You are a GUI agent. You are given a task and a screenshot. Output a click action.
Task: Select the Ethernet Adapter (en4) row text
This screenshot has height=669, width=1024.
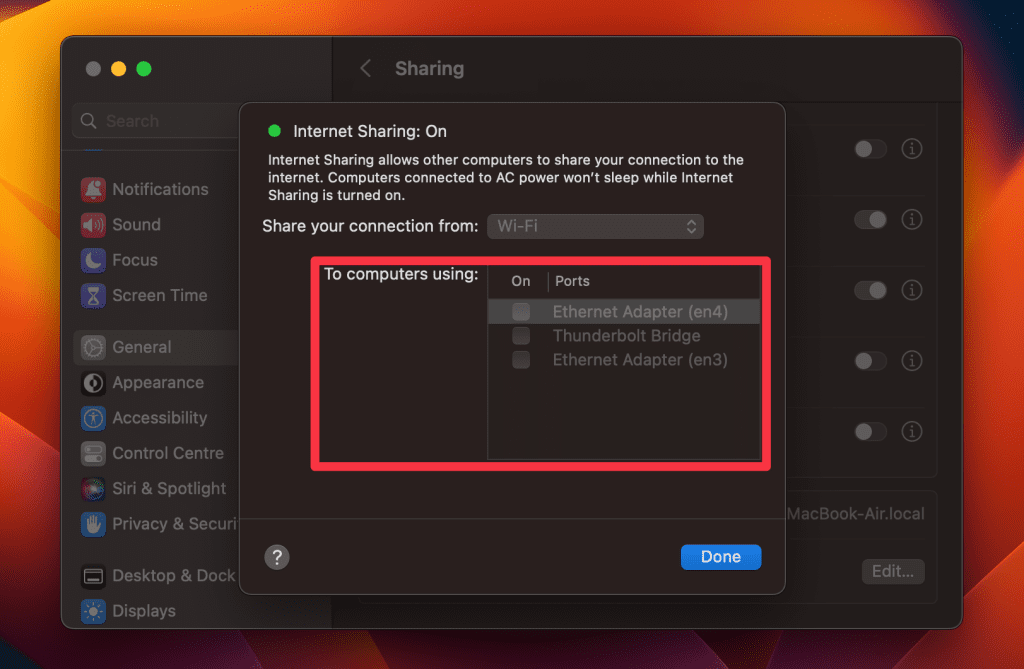pyautogui.click(x=640, y=312)
